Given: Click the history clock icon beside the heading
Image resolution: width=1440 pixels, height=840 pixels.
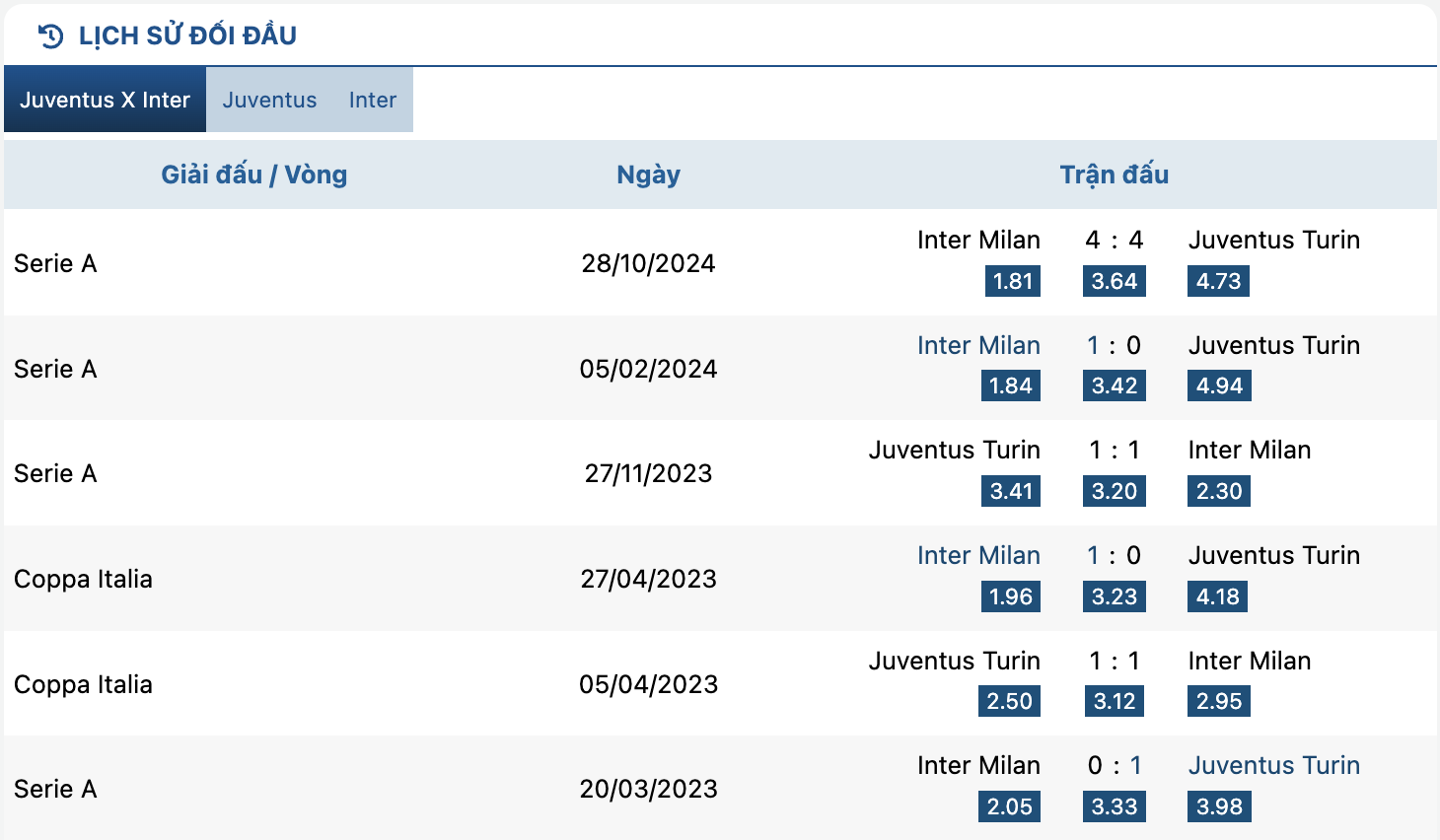Looking at the screenshot, I should (x=50, y=36).
